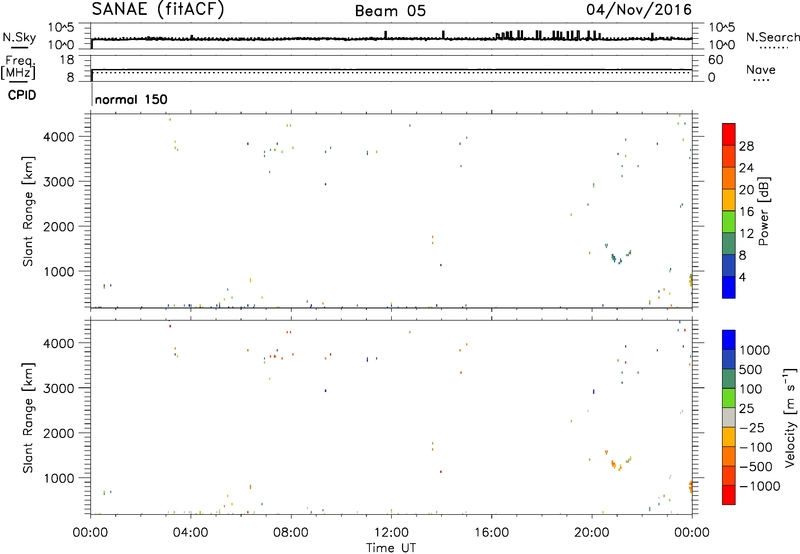This screenshot has width=800, height=554.
Task: Click the '18' frequency axis tick label
Action: pos(66,60)
